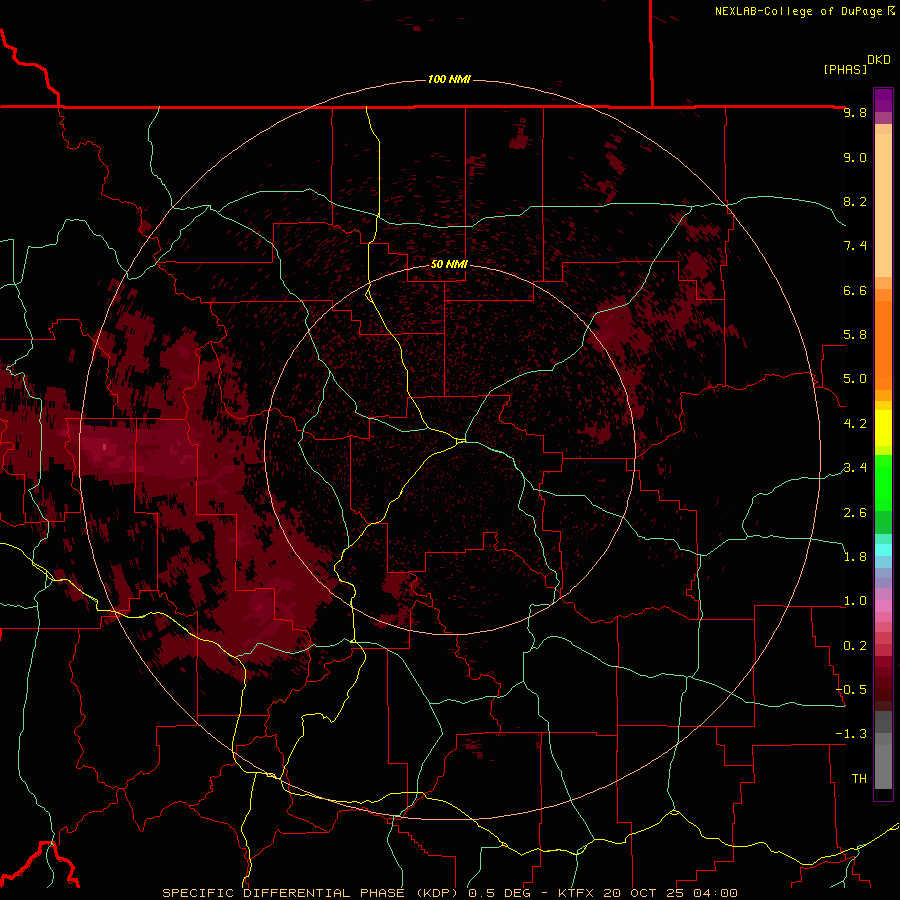Pick the cyan color bar segment

pos(883,550)
